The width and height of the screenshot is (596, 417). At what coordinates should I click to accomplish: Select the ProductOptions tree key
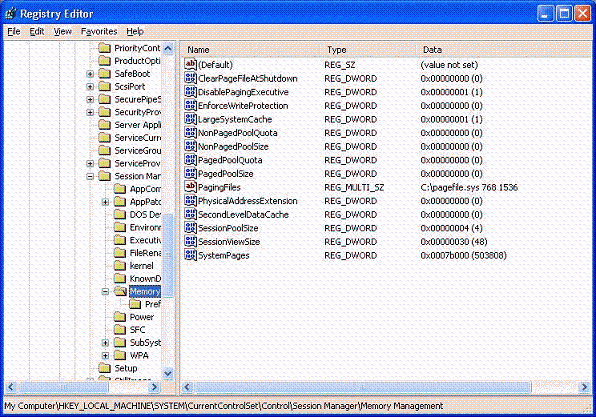[137, 61]
